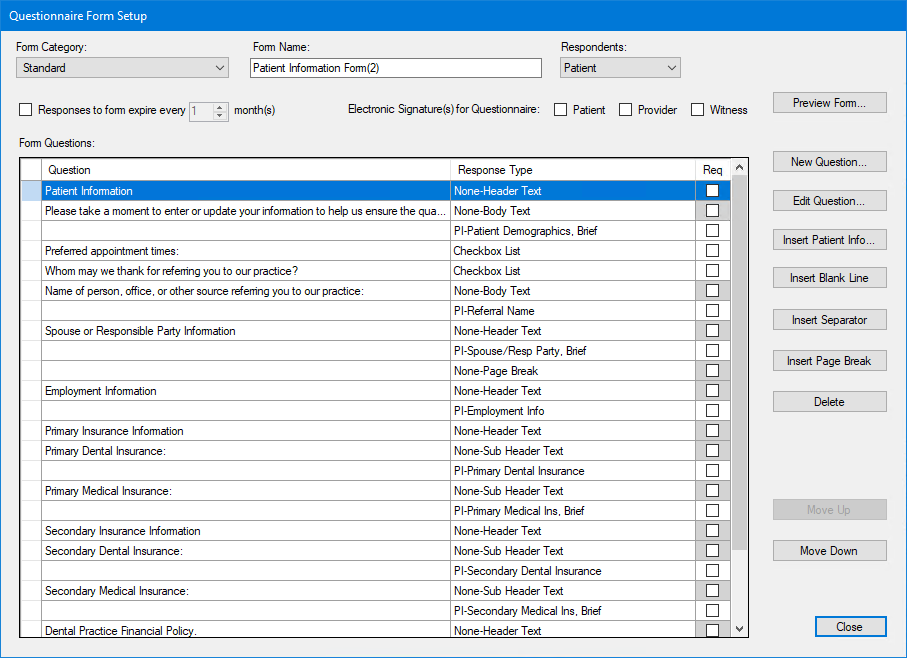Mark Preferred appointment times as required

pyautogui.click(x=712, y=251)
